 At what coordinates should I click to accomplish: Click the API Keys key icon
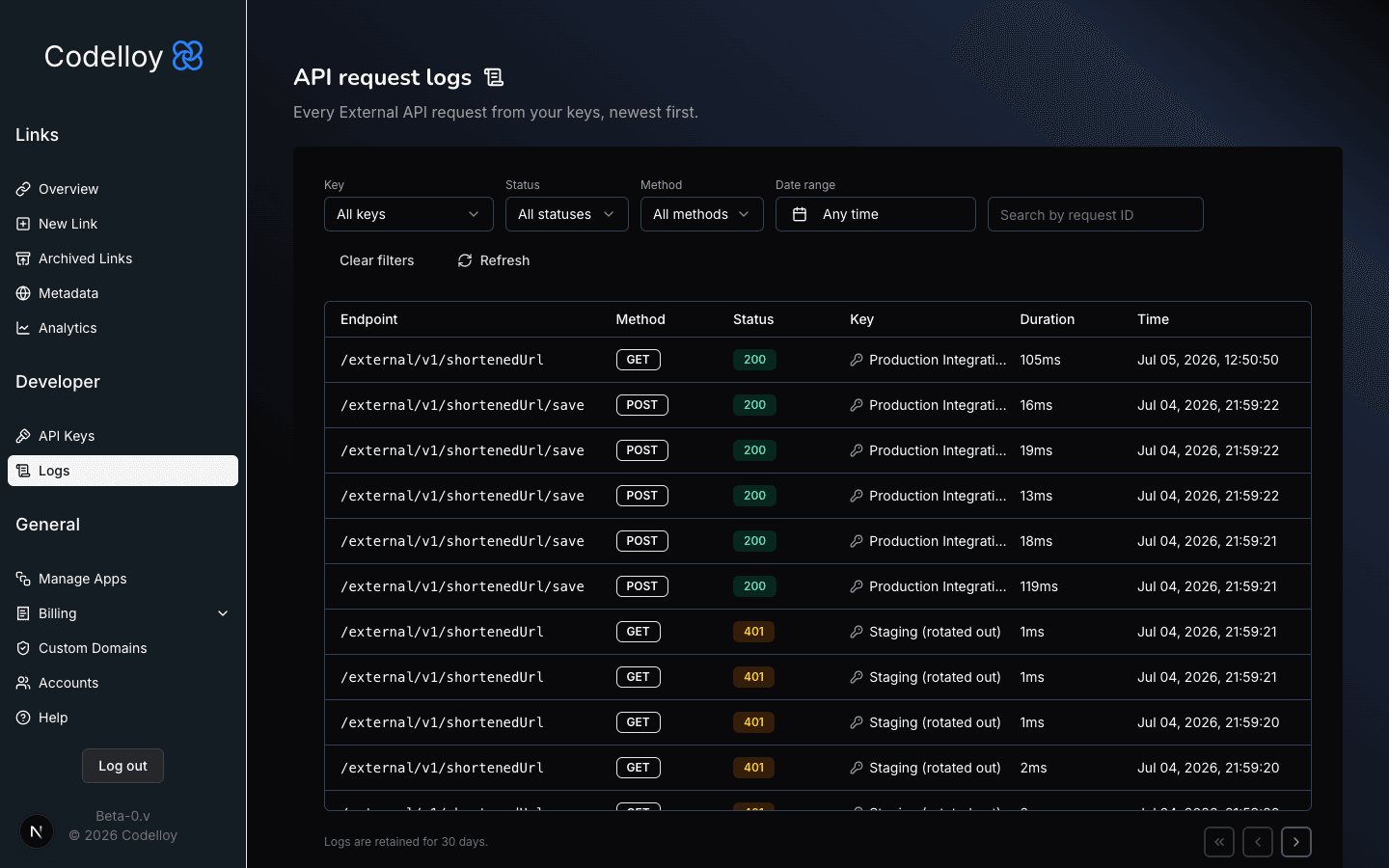click(23, 436)
